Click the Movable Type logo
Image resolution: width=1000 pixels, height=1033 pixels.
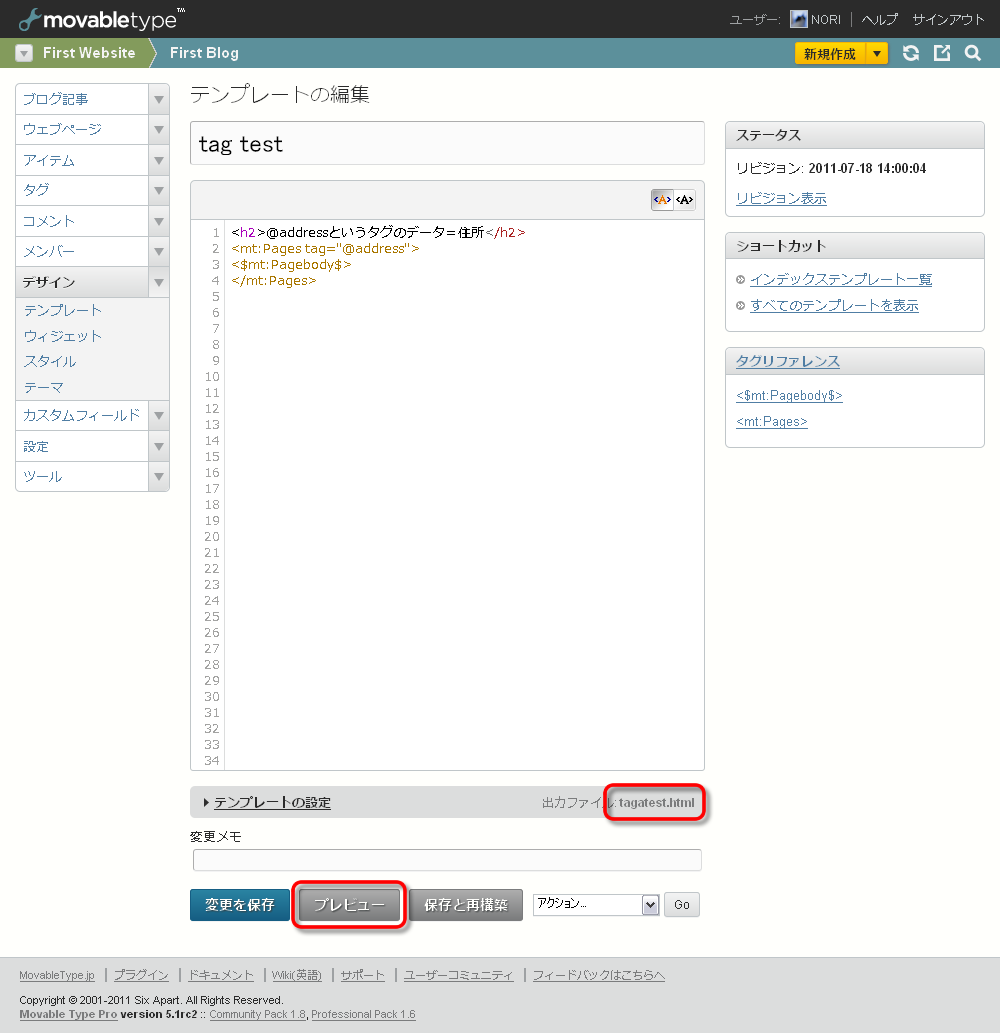pos(101,18)
